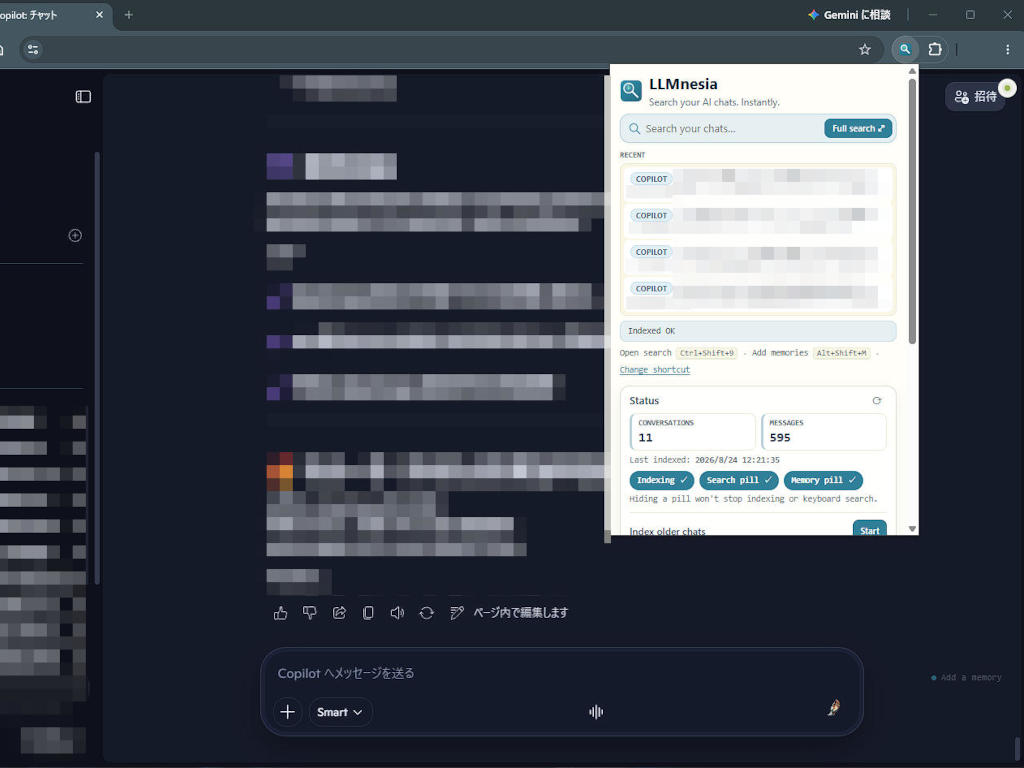Toggle the Search pill

pos(739,480)
